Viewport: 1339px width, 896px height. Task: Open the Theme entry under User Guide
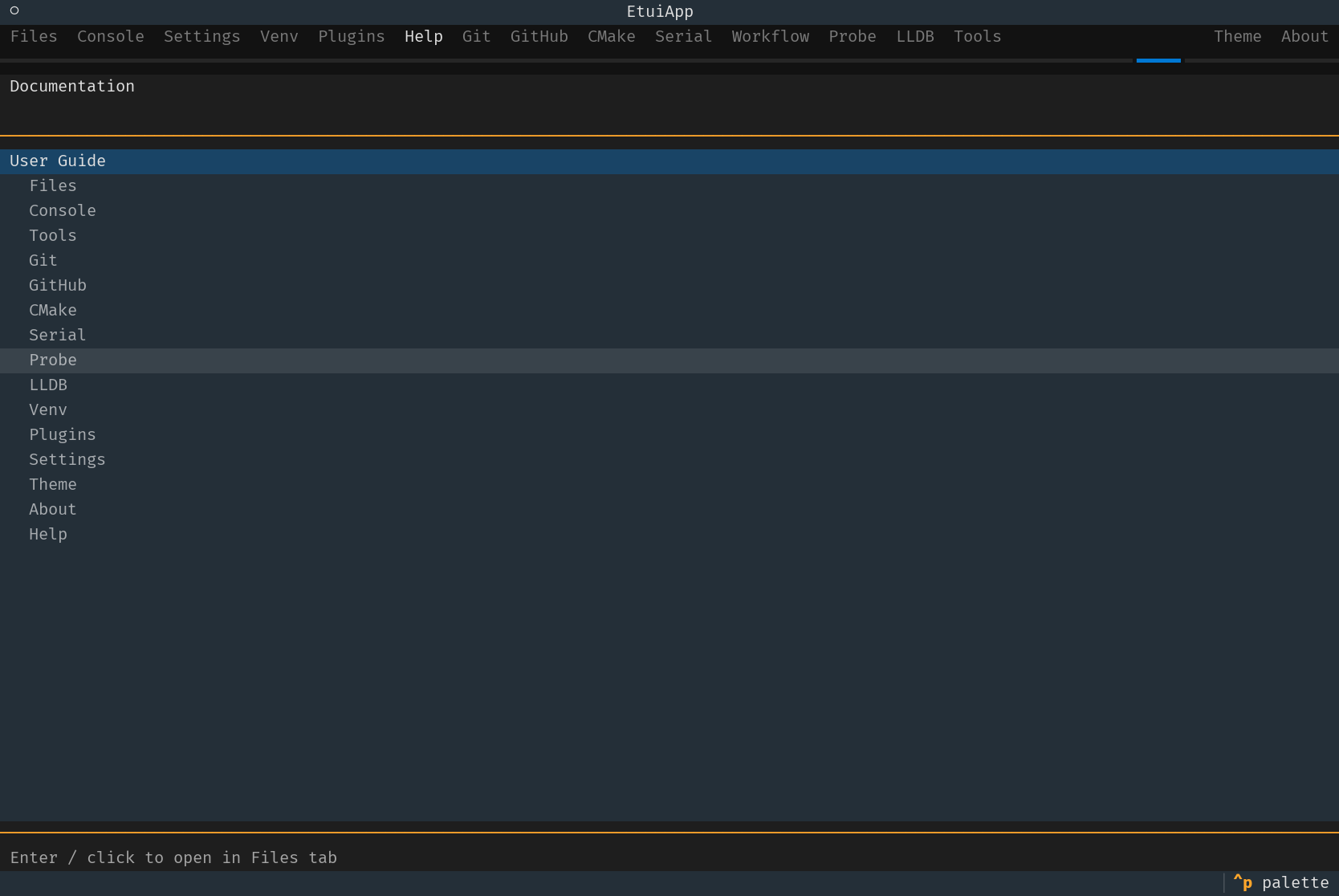(669, 485)
